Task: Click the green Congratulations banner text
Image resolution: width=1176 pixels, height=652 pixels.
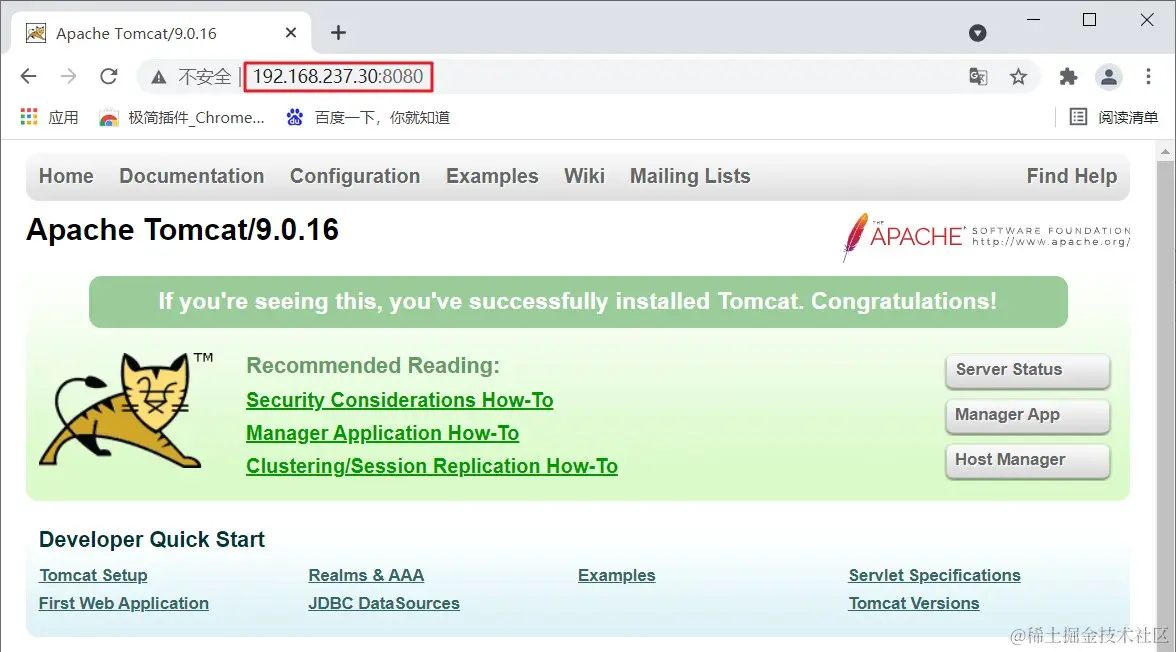Action: point(578,302)
